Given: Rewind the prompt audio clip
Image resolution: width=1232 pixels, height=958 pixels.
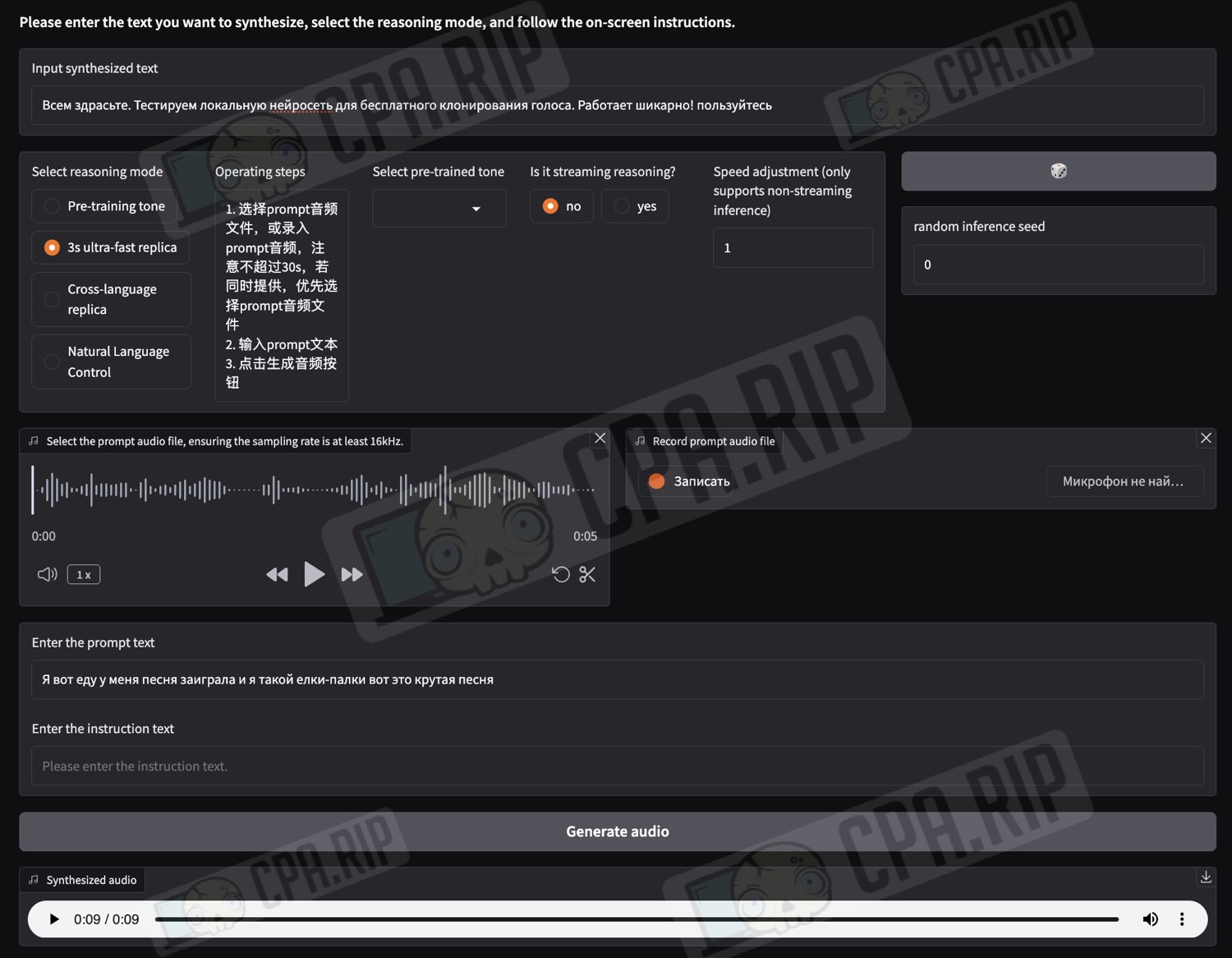Looking at the screenshot, I should tap(277, 574).
